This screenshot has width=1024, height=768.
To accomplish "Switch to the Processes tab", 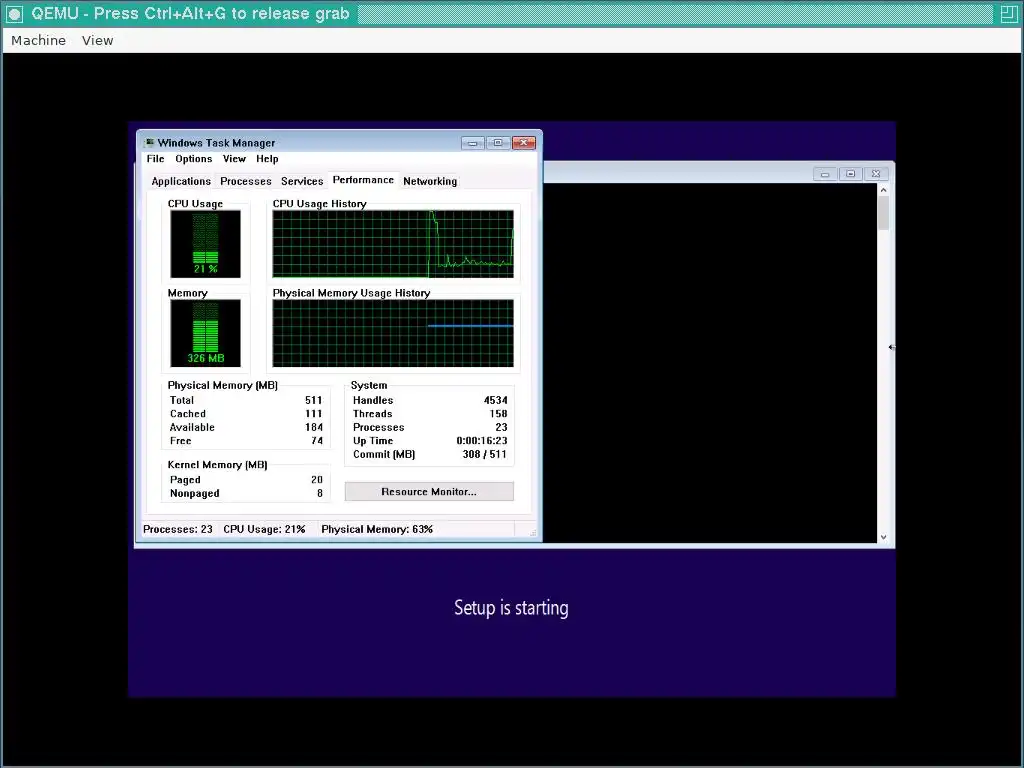I will tap(246, 181).
